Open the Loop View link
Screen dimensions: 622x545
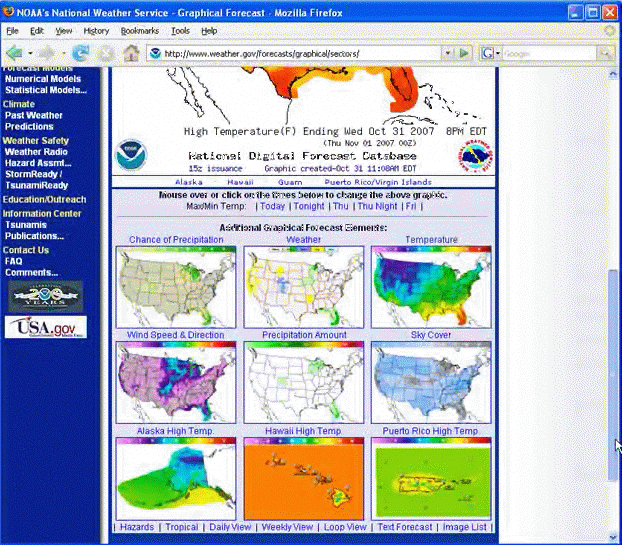pyautogui.click(x=345, y=527)
